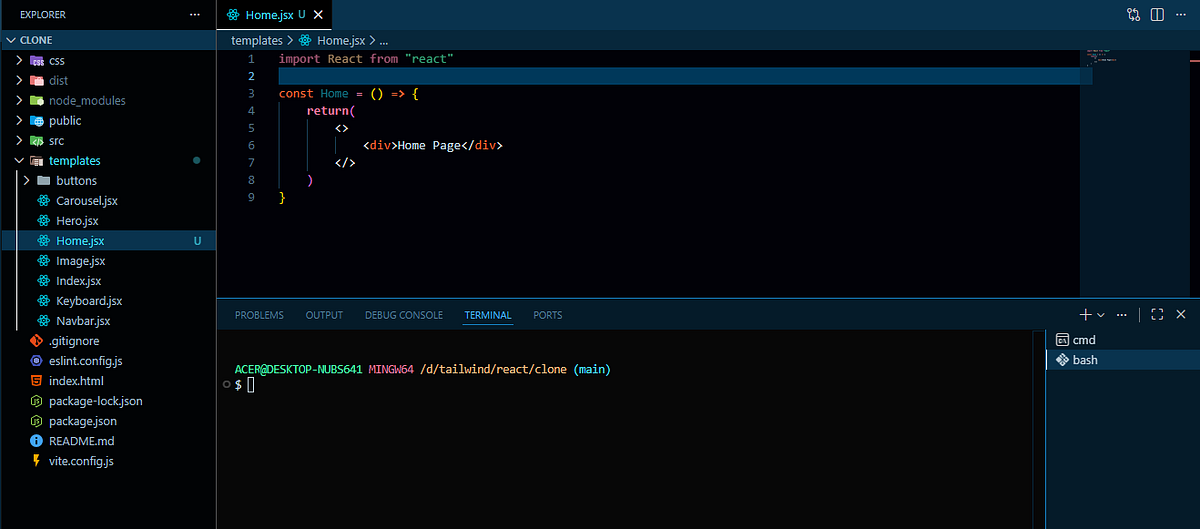Switch to the PROBLEMS tab
Image resolution: width=1200 pixels, height=529 pixels.
click(x=259, y=315)
